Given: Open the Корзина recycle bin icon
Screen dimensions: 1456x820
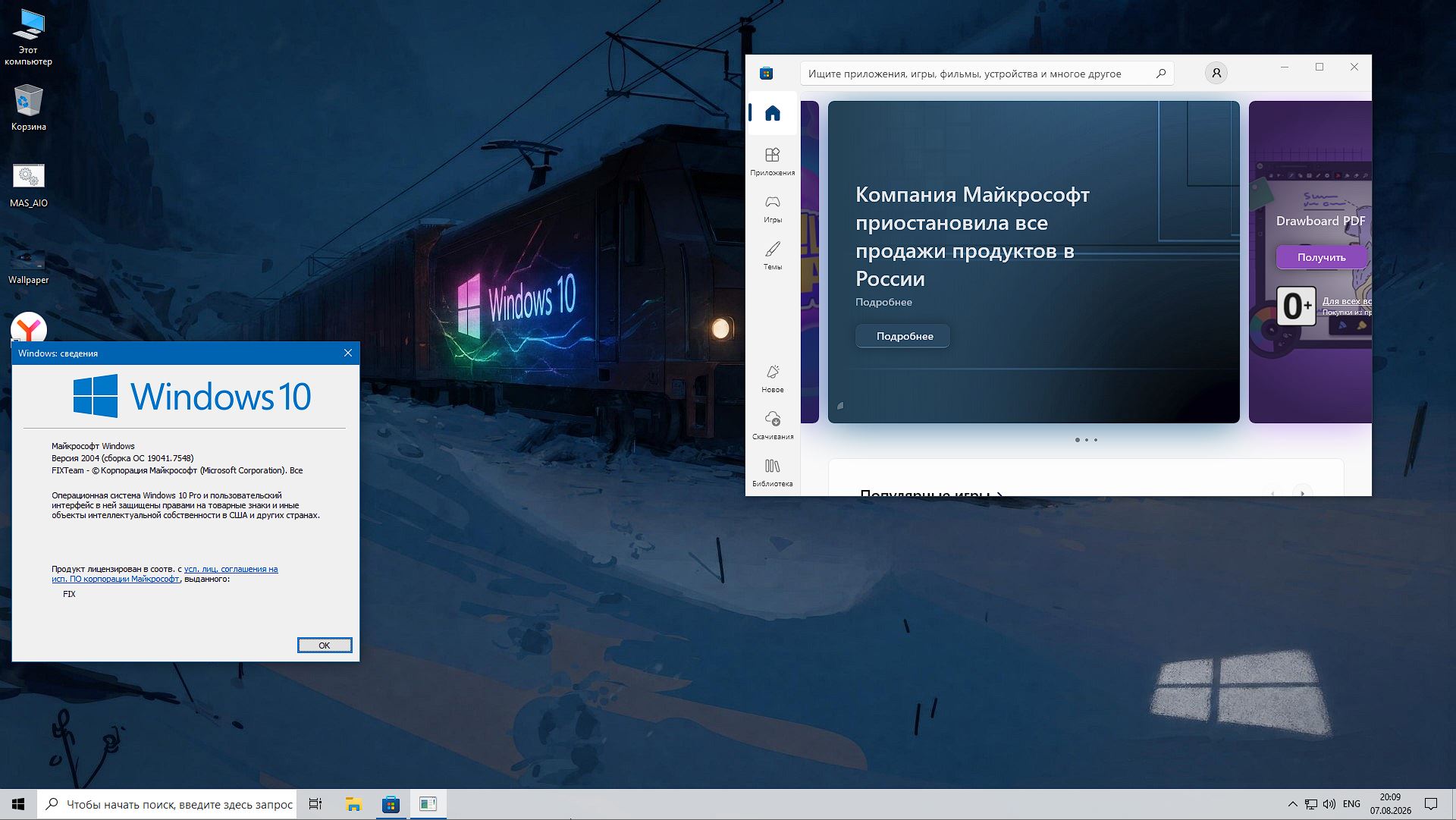Looking at the screenshot, I should pyautogui.click(x=28, y=108).
